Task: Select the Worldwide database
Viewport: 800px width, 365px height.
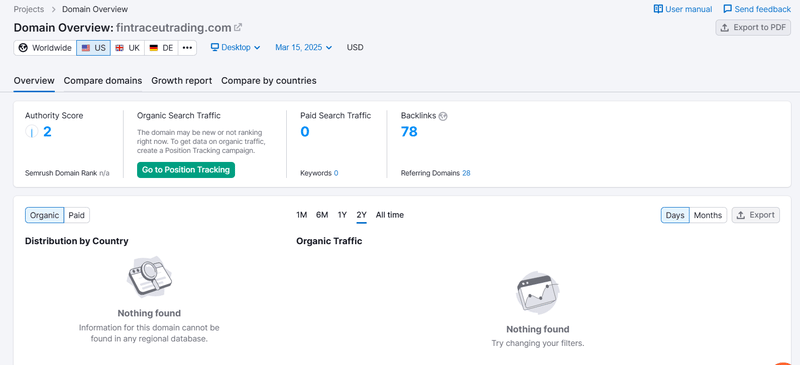Action: [45, 48]
